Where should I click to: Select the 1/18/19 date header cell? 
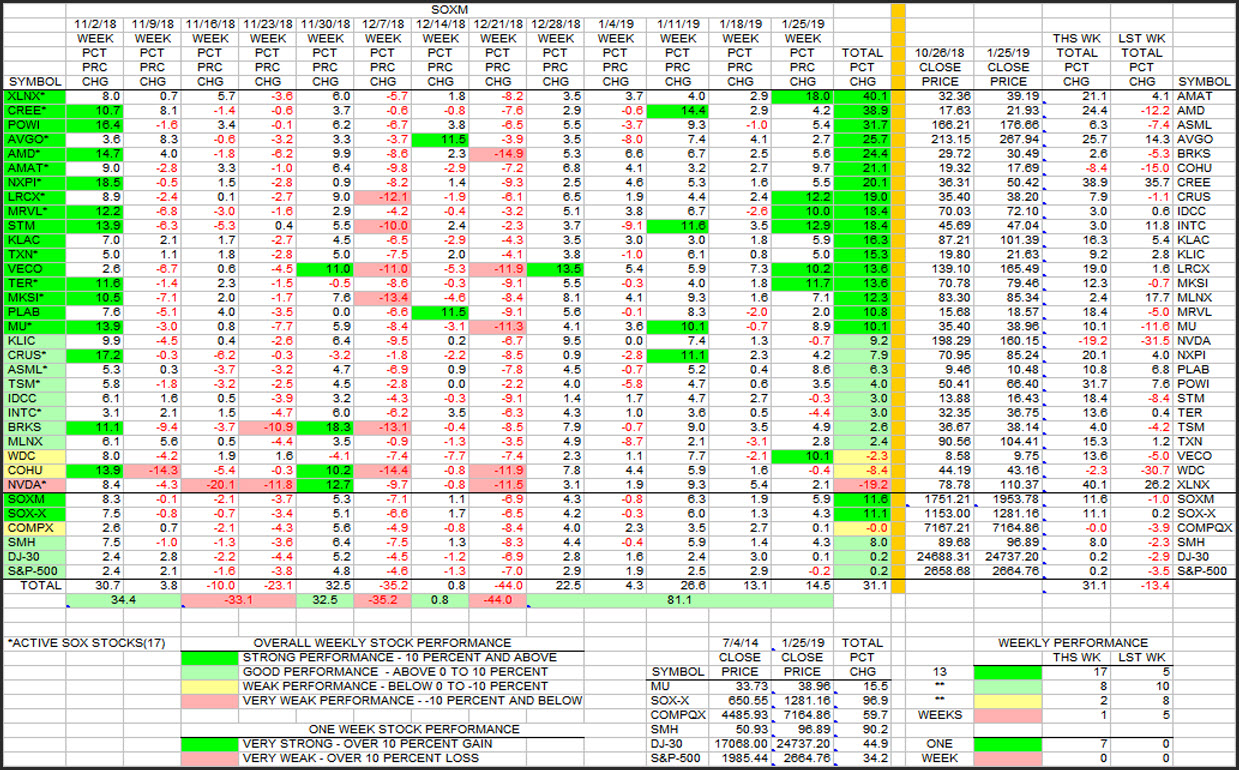coord(739,23)
